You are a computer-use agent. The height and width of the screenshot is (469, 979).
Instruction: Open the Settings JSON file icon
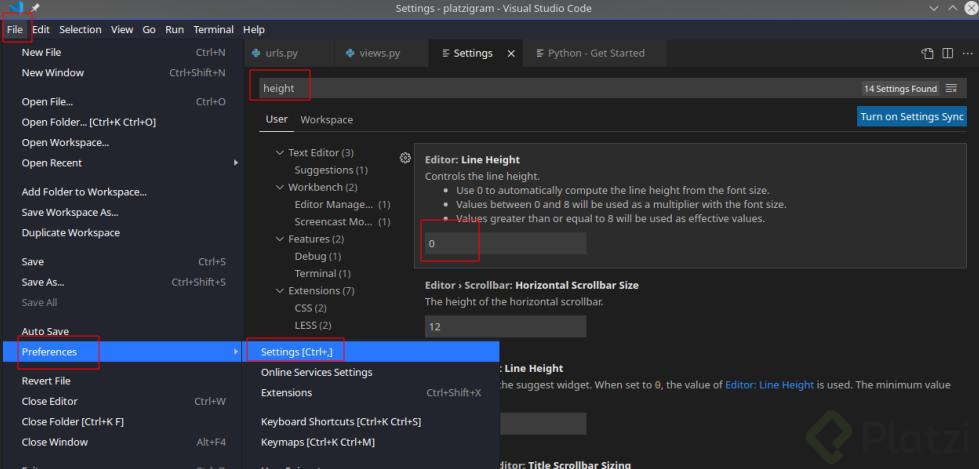[928, 53]
